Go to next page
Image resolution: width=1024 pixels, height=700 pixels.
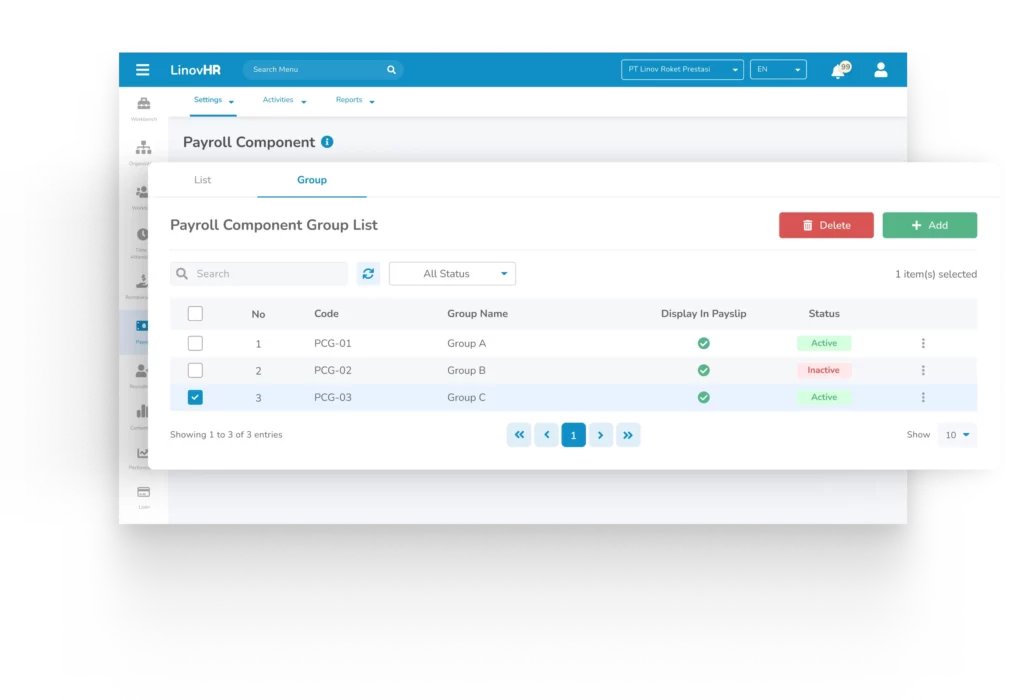point(601,435)
